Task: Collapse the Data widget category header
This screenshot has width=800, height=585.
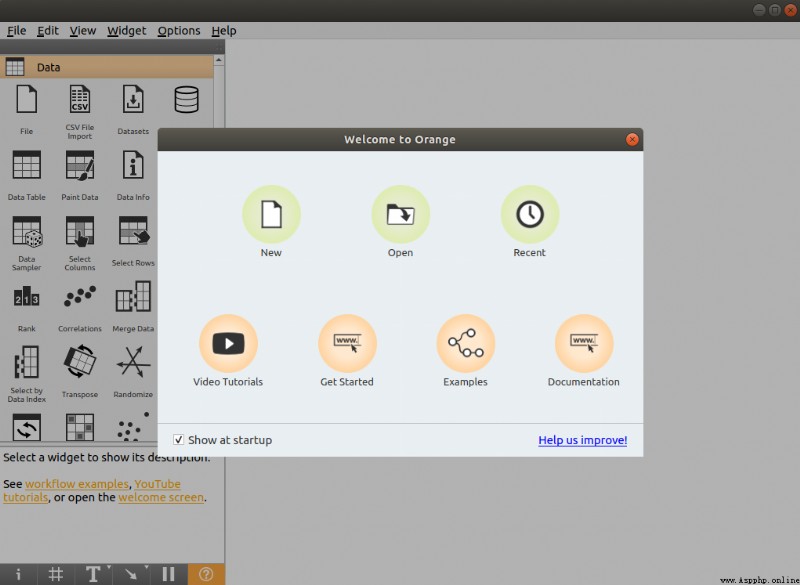Action: (107, 67)
